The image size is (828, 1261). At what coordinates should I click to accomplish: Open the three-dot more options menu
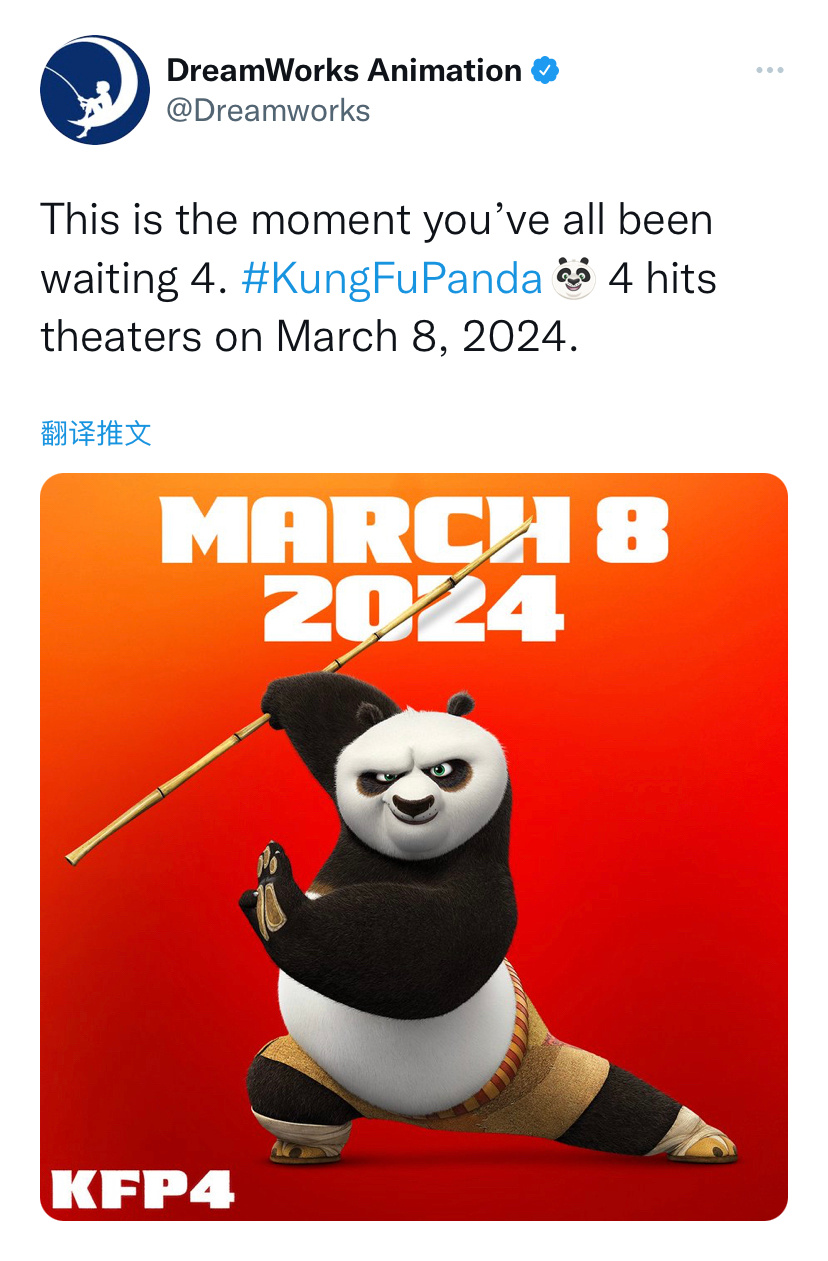pyautogui.click(x=769, y=71)
